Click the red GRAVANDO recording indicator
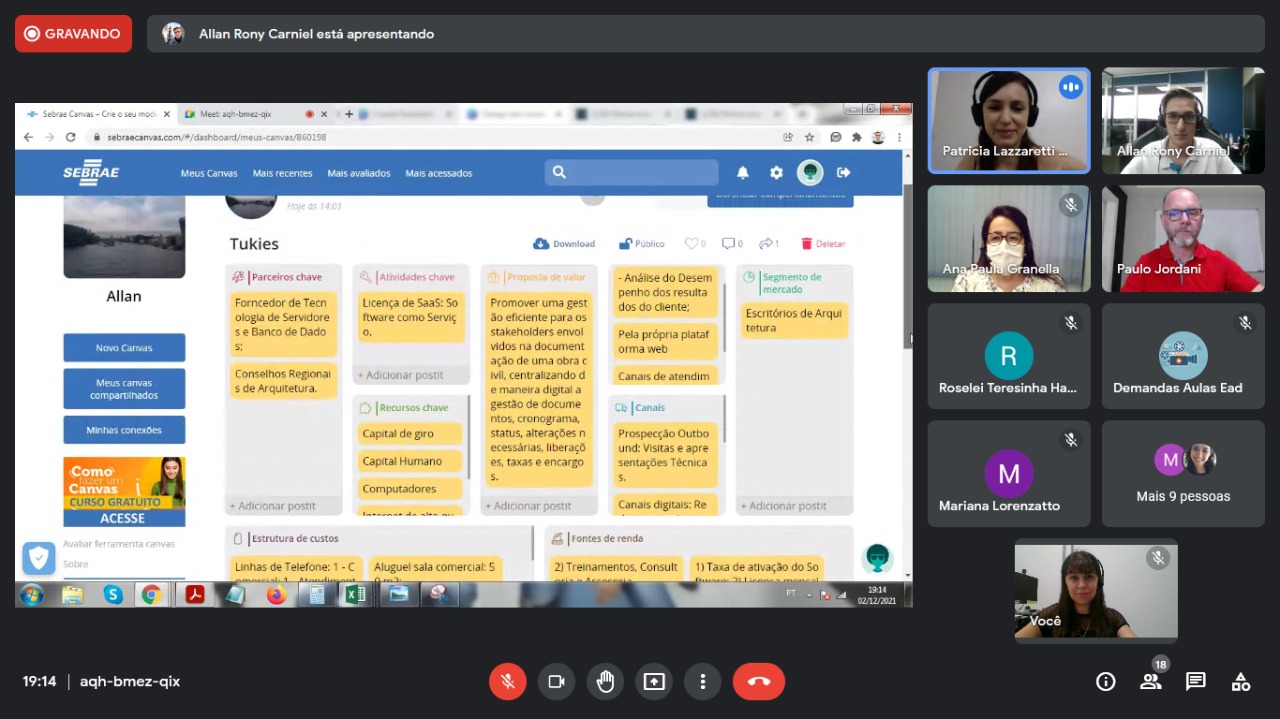Screen dimensions: 1280x719 [73, 34]
